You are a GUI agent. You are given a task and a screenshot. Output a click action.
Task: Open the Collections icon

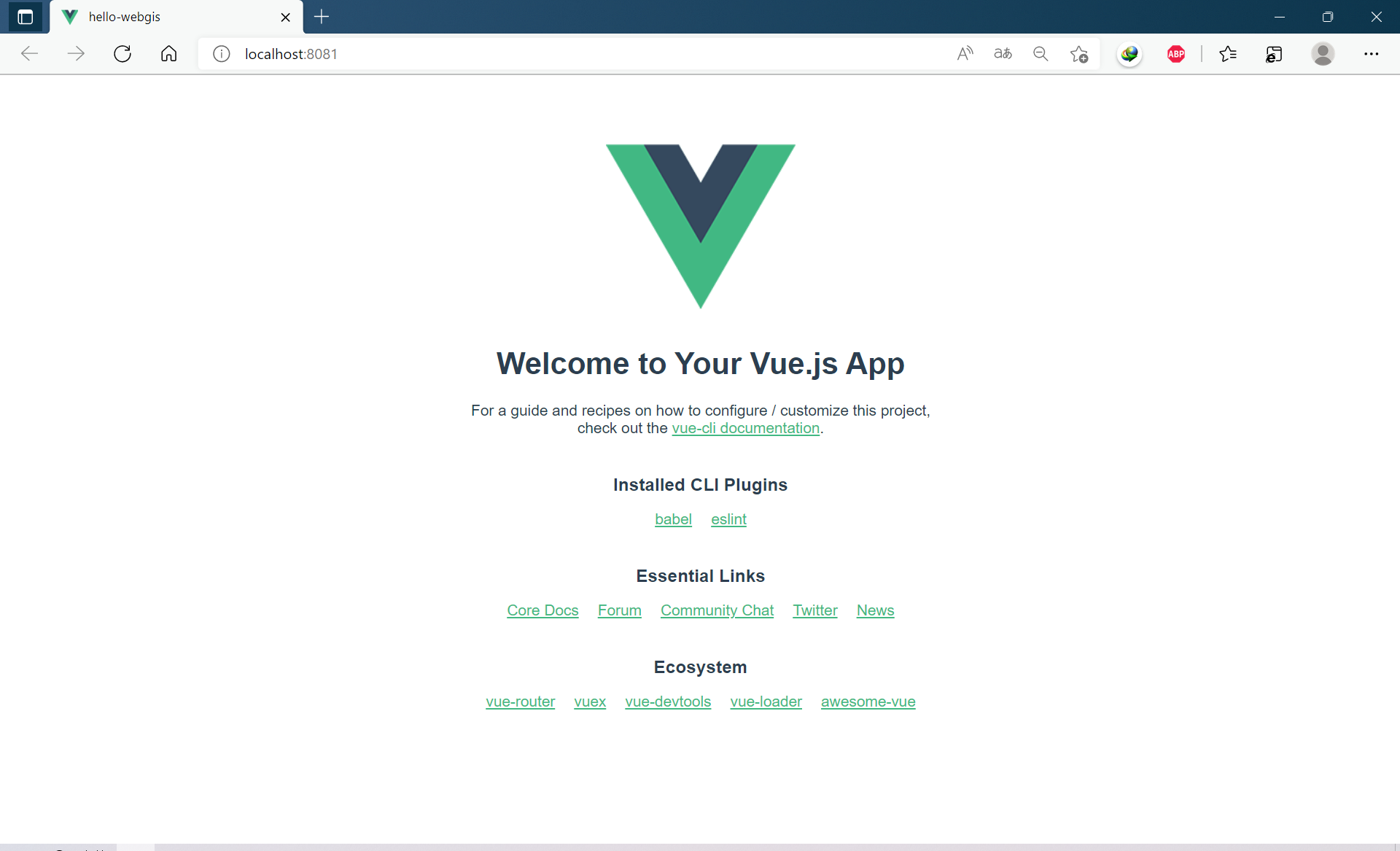[1274, 54]
